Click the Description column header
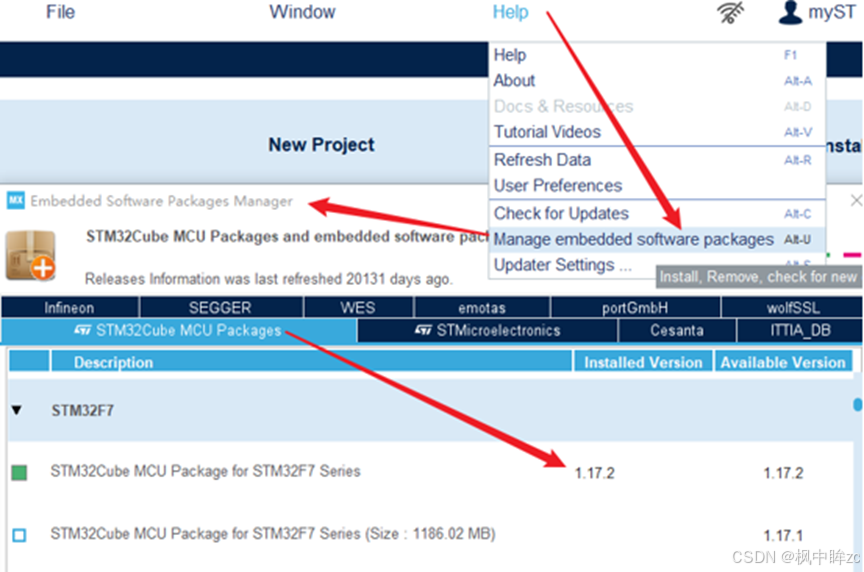This screenshot has height=572, width=864. (x=311, y=362)
